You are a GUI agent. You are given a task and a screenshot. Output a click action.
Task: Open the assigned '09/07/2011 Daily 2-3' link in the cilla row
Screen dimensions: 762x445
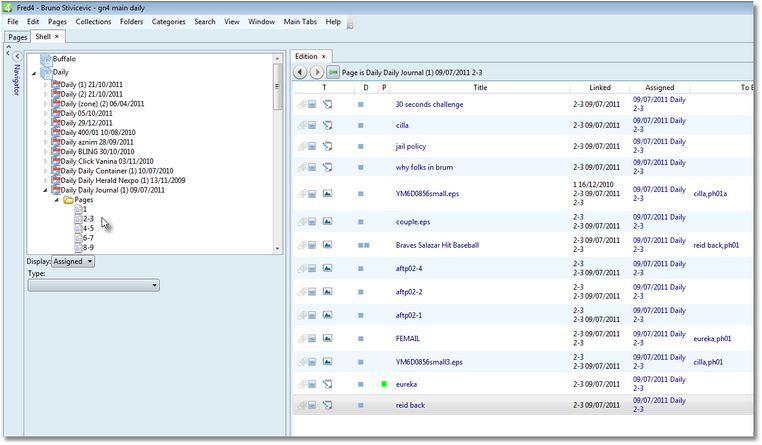659,125
